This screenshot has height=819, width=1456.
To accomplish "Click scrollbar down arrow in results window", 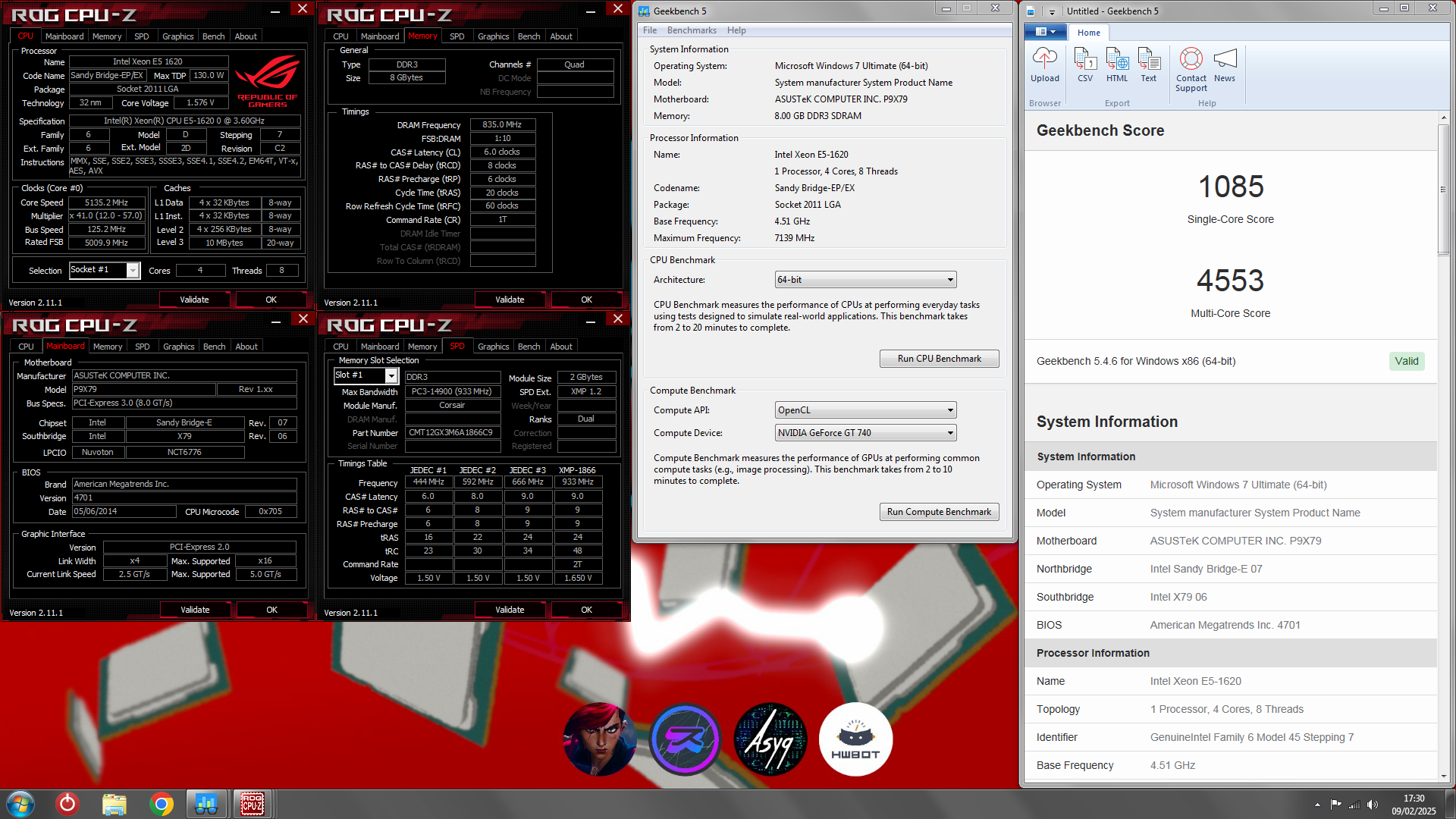I will pos(1443,776).
